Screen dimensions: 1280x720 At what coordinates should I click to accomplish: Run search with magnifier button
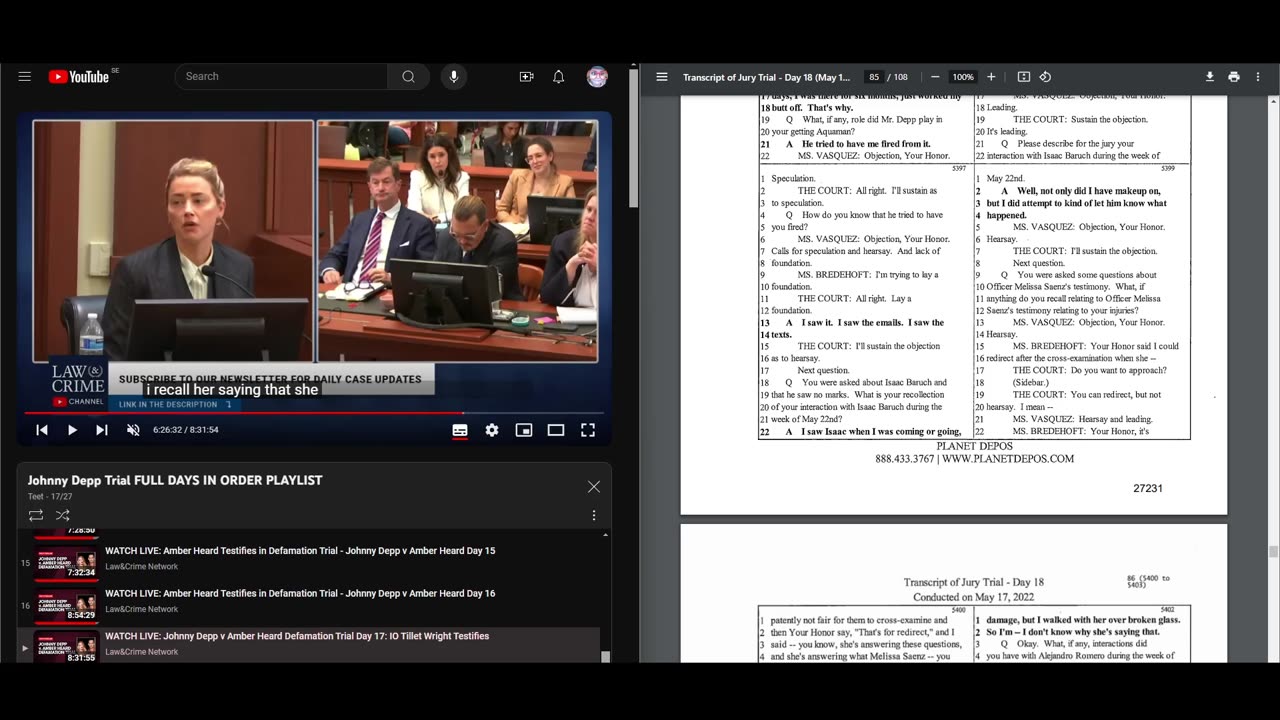click(x=408, y=77)
